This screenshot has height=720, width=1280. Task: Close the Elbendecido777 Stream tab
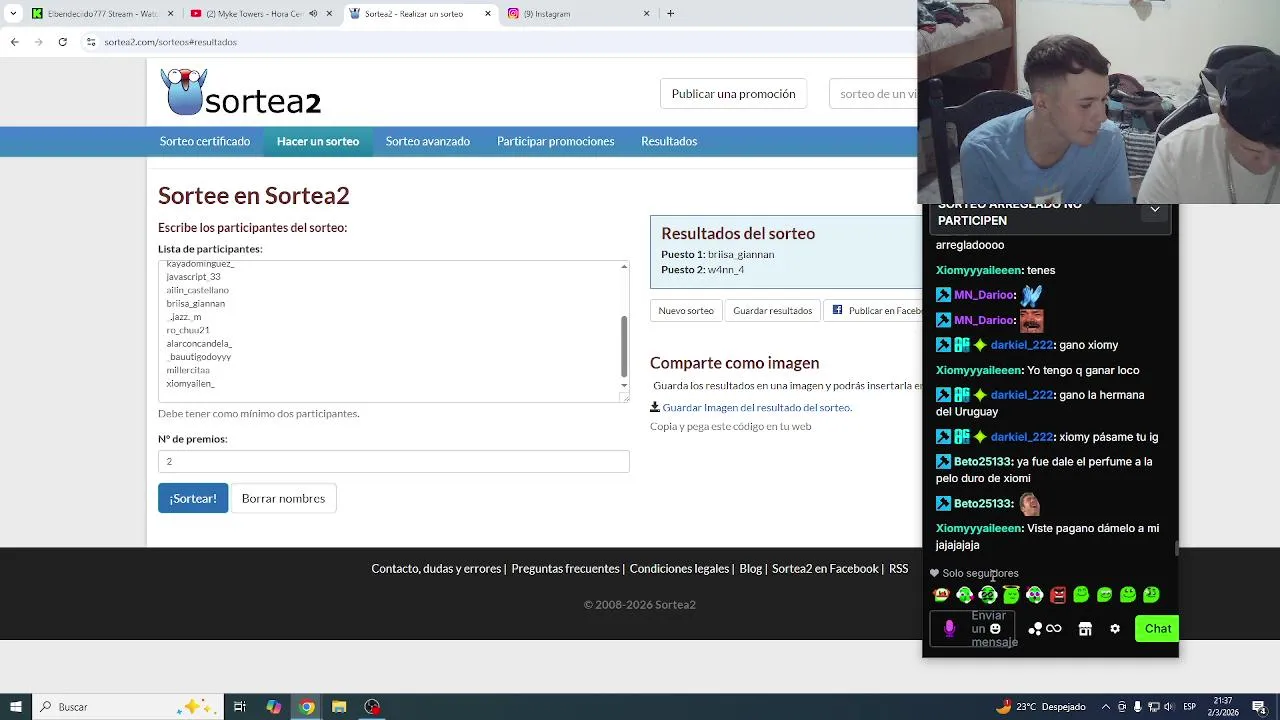pos(171,14)
